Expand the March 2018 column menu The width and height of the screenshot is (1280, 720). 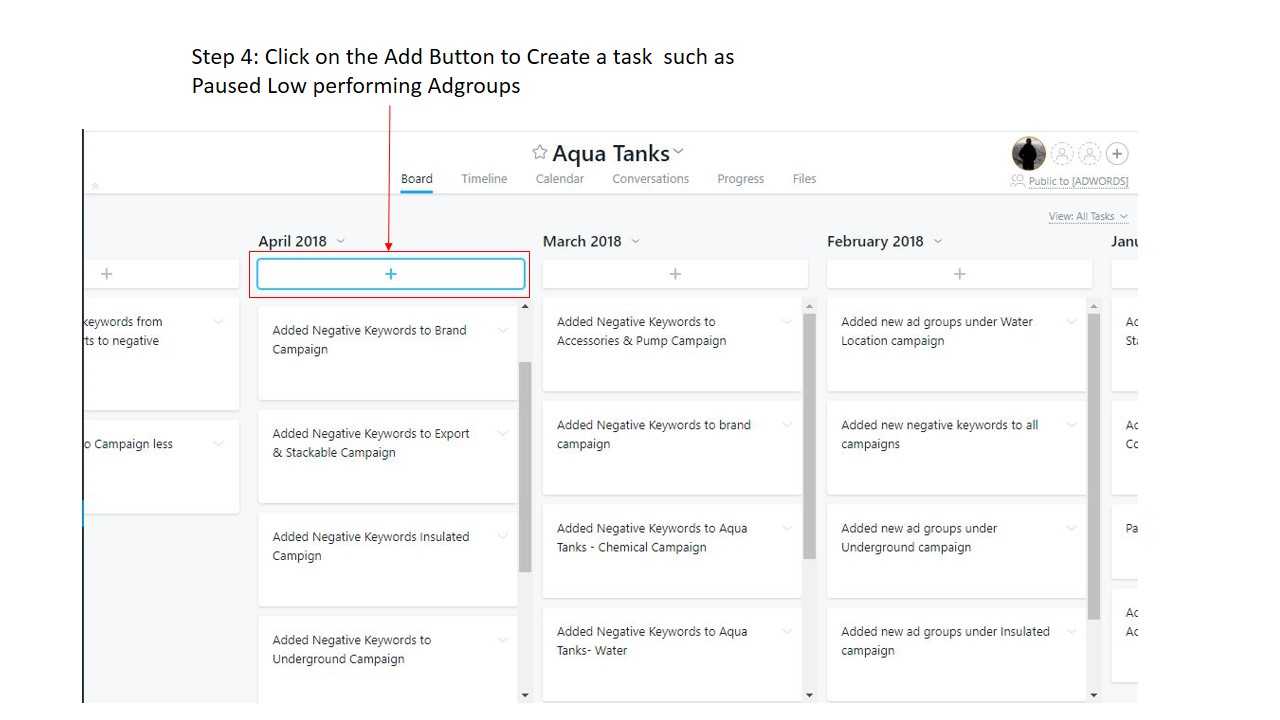(x=635, y=241)
